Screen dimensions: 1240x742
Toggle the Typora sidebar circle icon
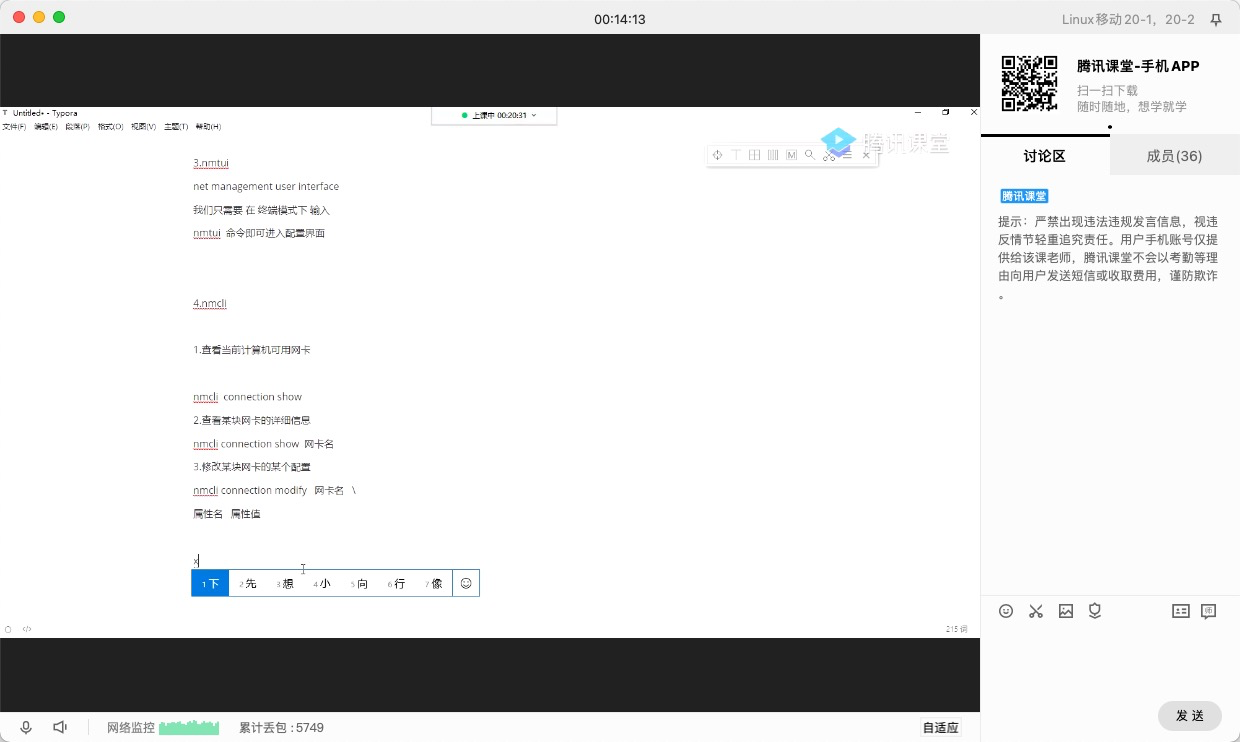coord(8,629)
